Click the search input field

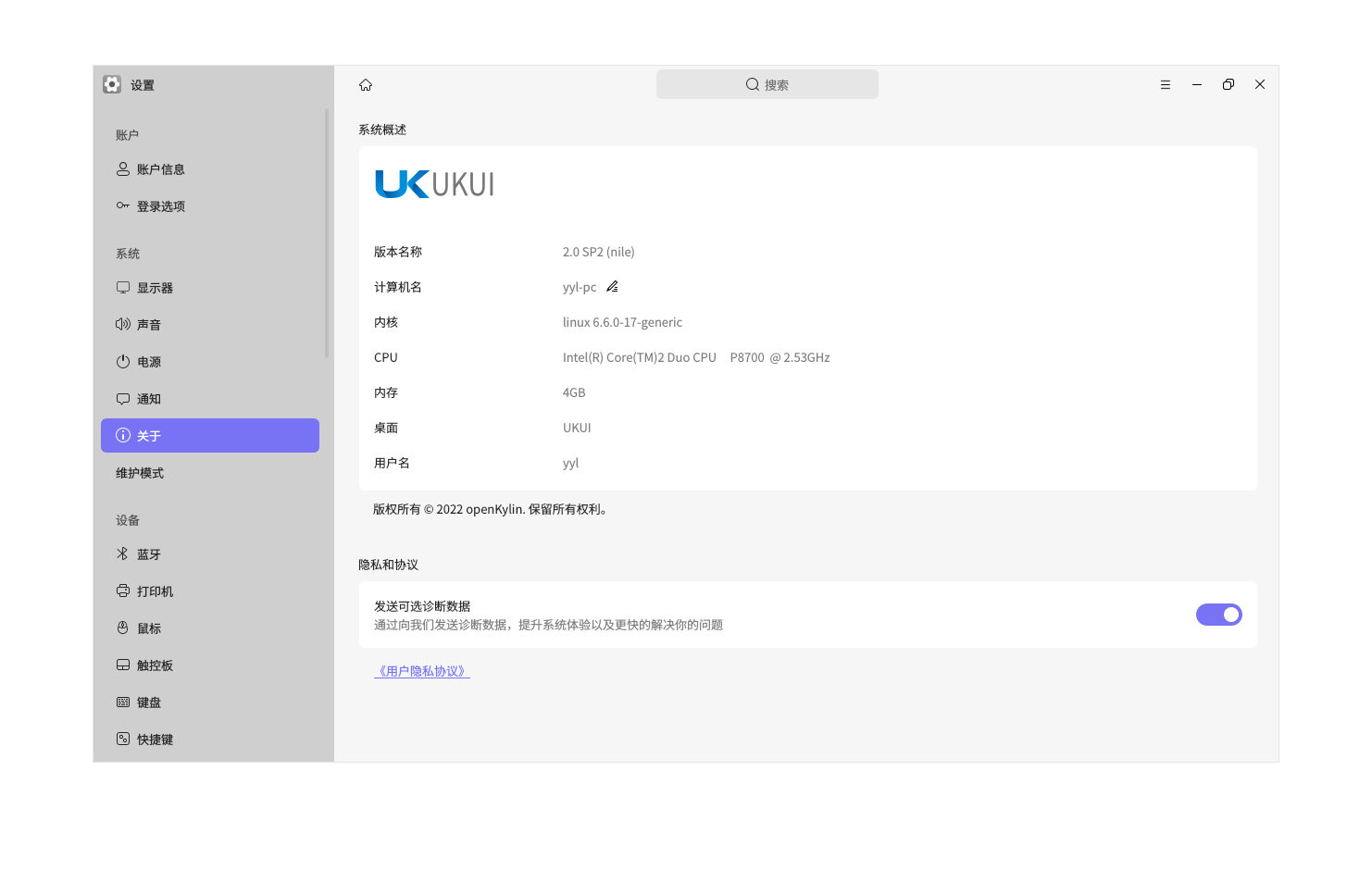point(767,85)
